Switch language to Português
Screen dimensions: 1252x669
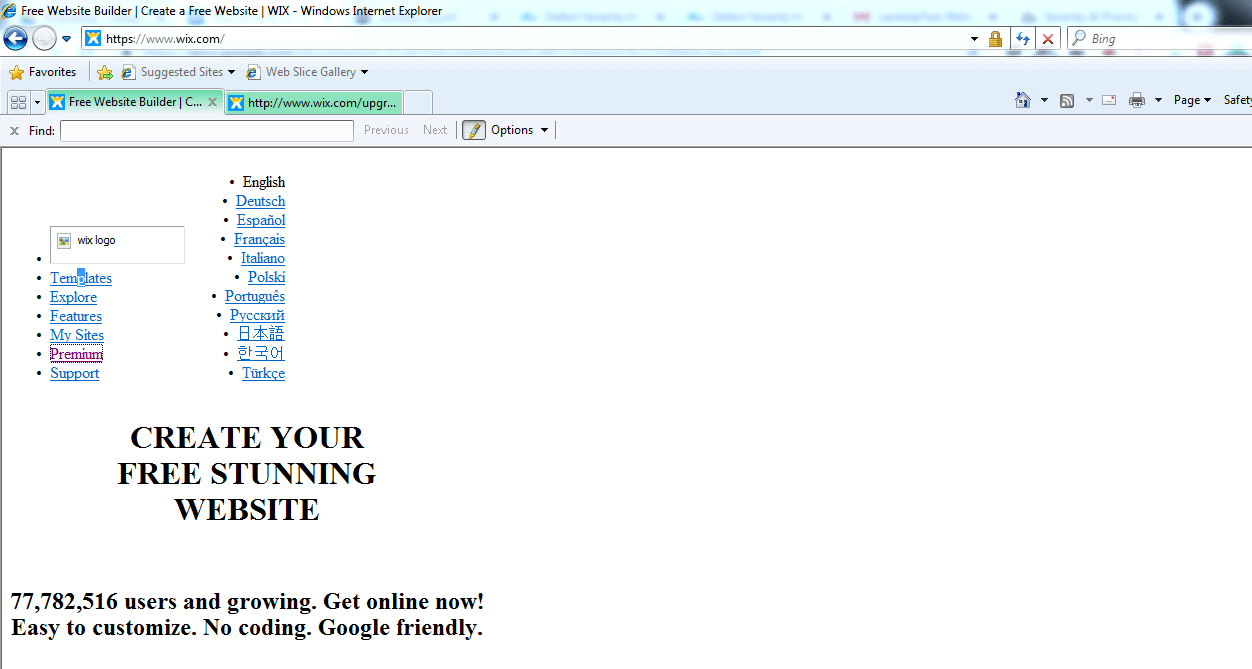coord(255,296)
